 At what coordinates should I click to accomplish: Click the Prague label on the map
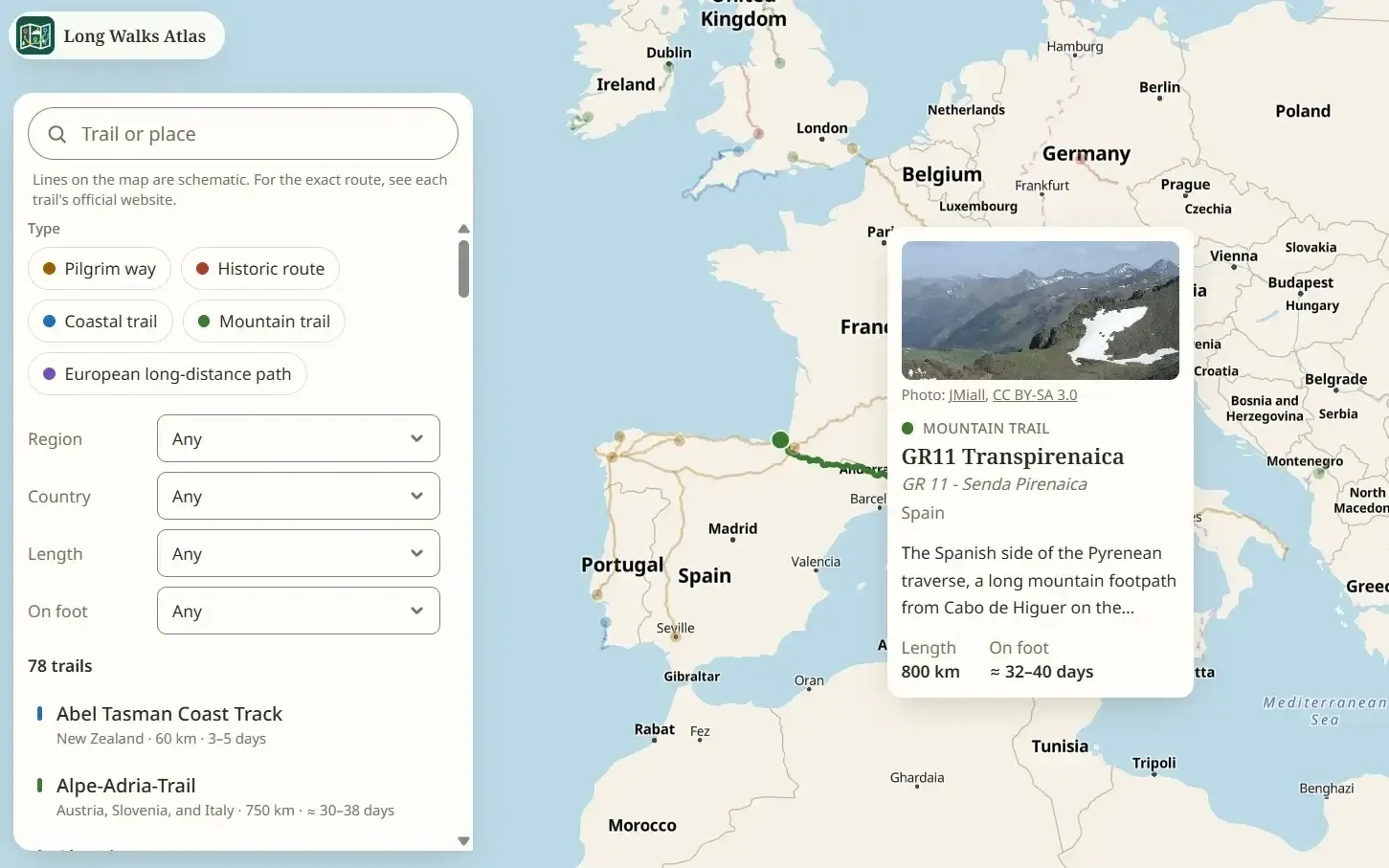click(1185, 185)
